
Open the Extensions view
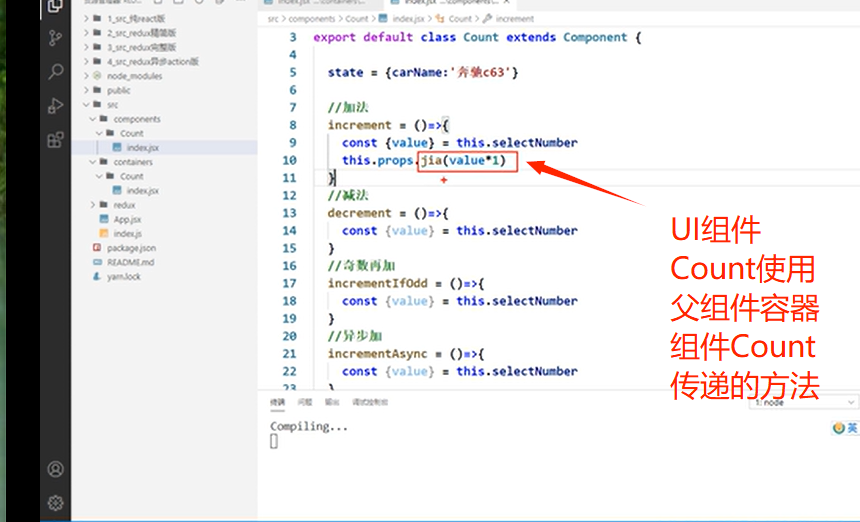(55, 139)
